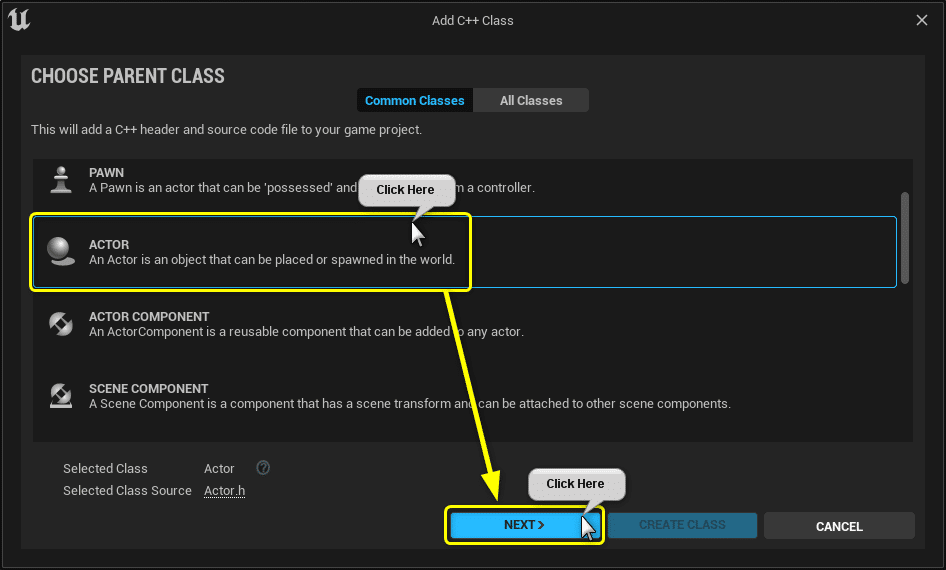Viewport: 946px width, 570px height.
Task: Open help icon beside Selected Class Actor
Action: click(263, 467)
